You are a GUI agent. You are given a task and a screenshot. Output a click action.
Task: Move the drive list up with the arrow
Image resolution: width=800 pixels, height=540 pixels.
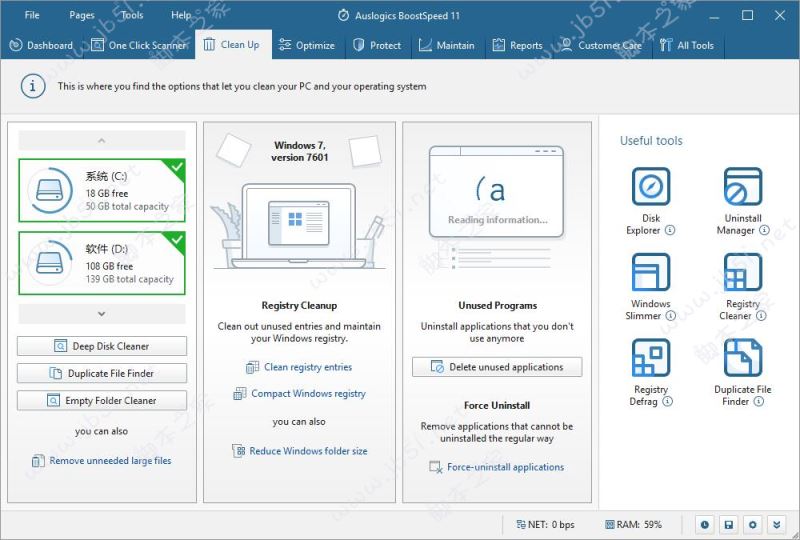(102, 140)
